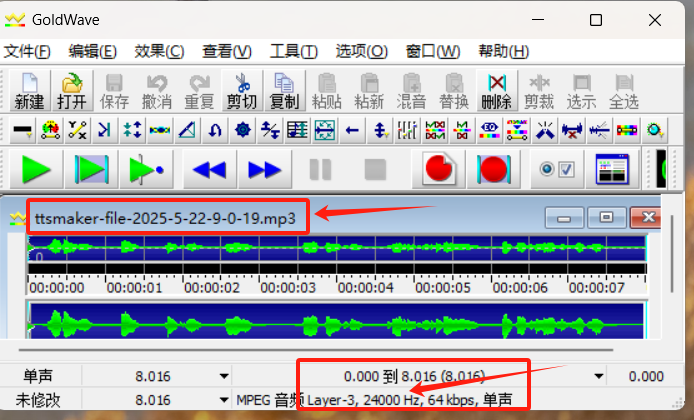Viewport: 694px width, 420px height.
Task: Open the Pitch effect icon
Action: (297, 131)
